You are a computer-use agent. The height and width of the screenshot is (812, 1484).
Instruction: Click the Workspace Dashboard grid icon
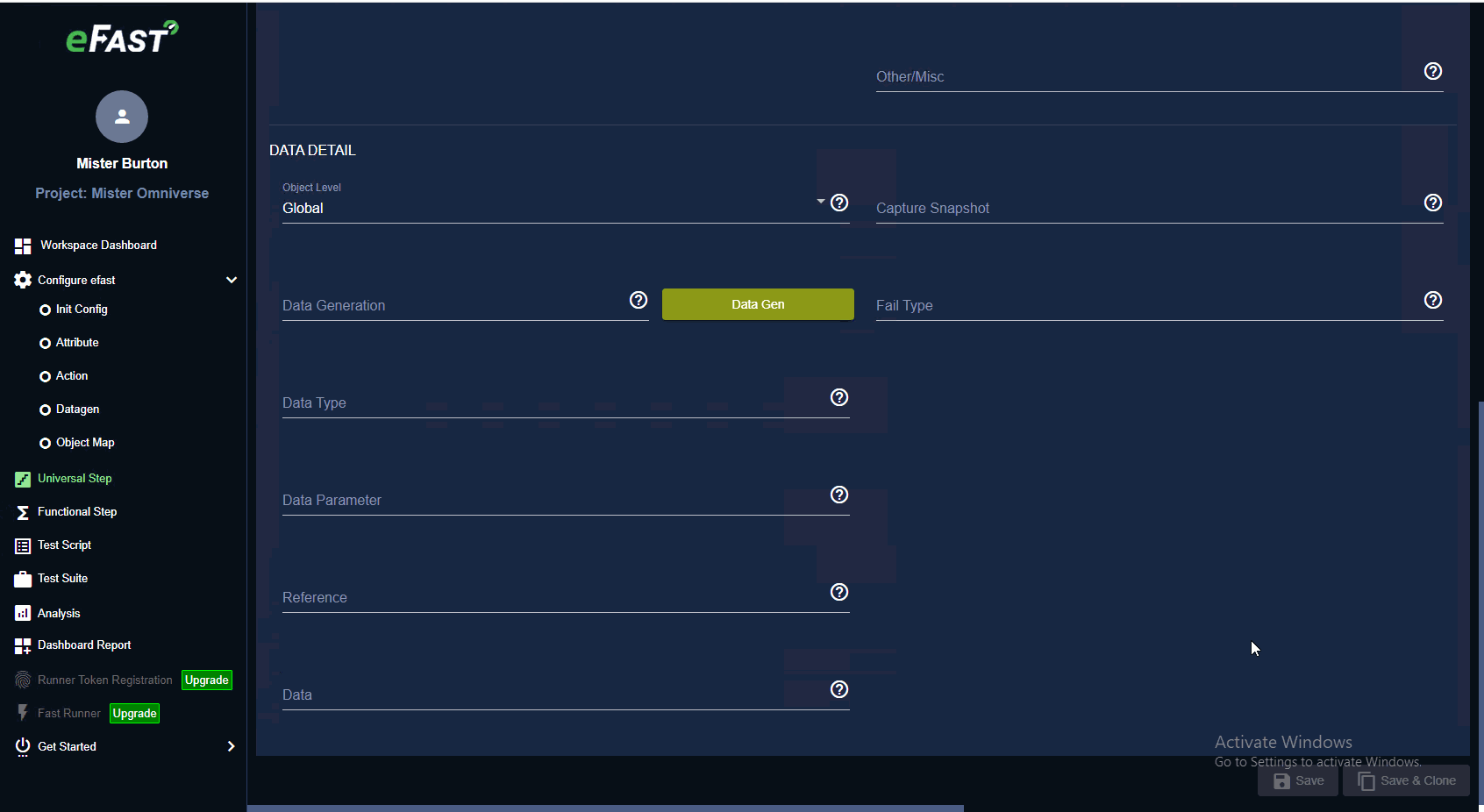[x=23, y=246]
